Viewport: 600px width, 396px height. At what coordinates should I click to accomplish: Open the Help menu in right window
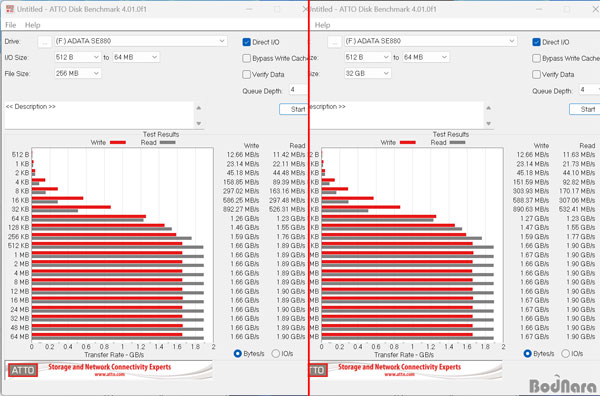322,25
